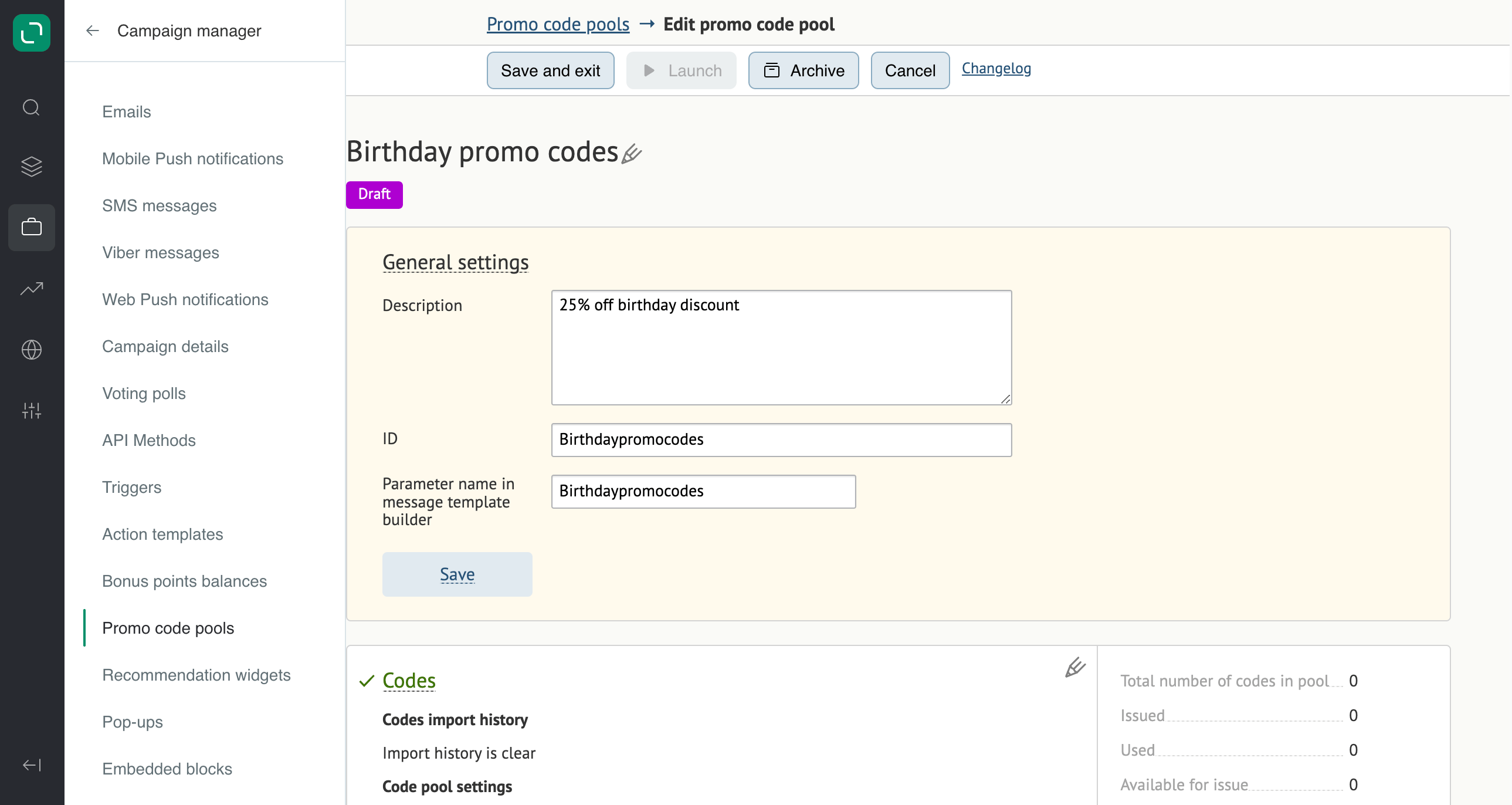Image resolution: width=1512 pixels, height=805 pixels.
Task: Click the 'Edit promo code pool' breadcrumb title
Action: (748, 24)
